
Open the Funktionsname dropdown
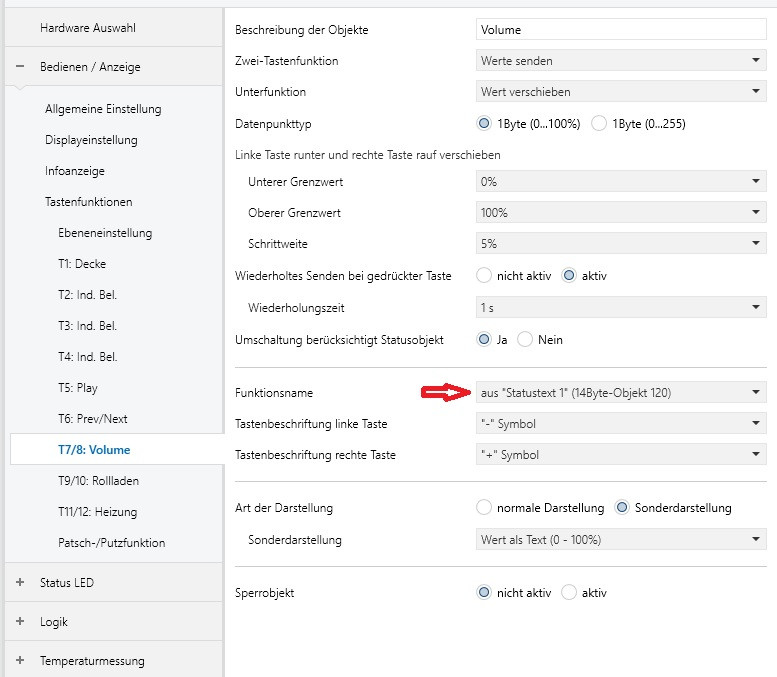[621, 393]
